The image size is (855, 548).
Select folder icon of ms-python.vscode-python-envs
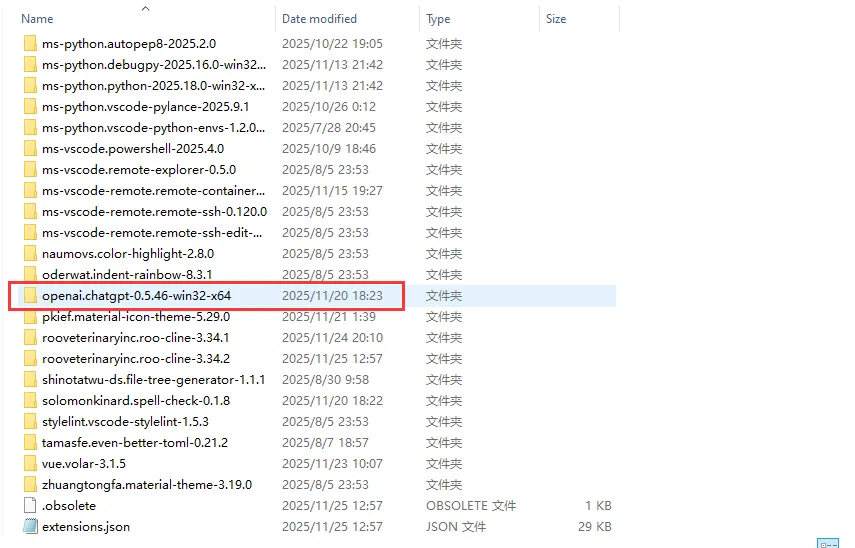(31, 128)
